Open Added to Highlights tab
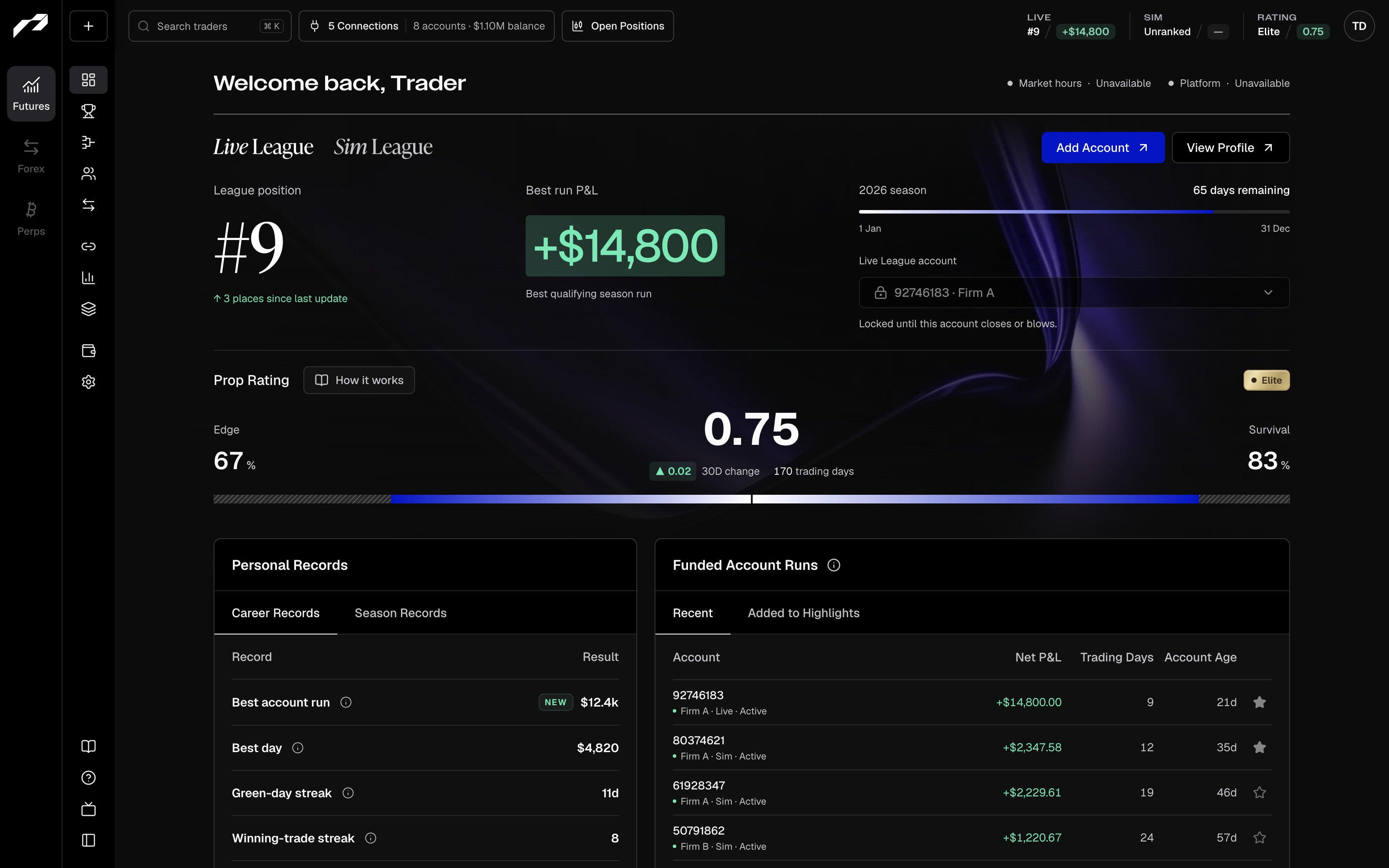Viewport: 1389px width, 868px height. 803,613
